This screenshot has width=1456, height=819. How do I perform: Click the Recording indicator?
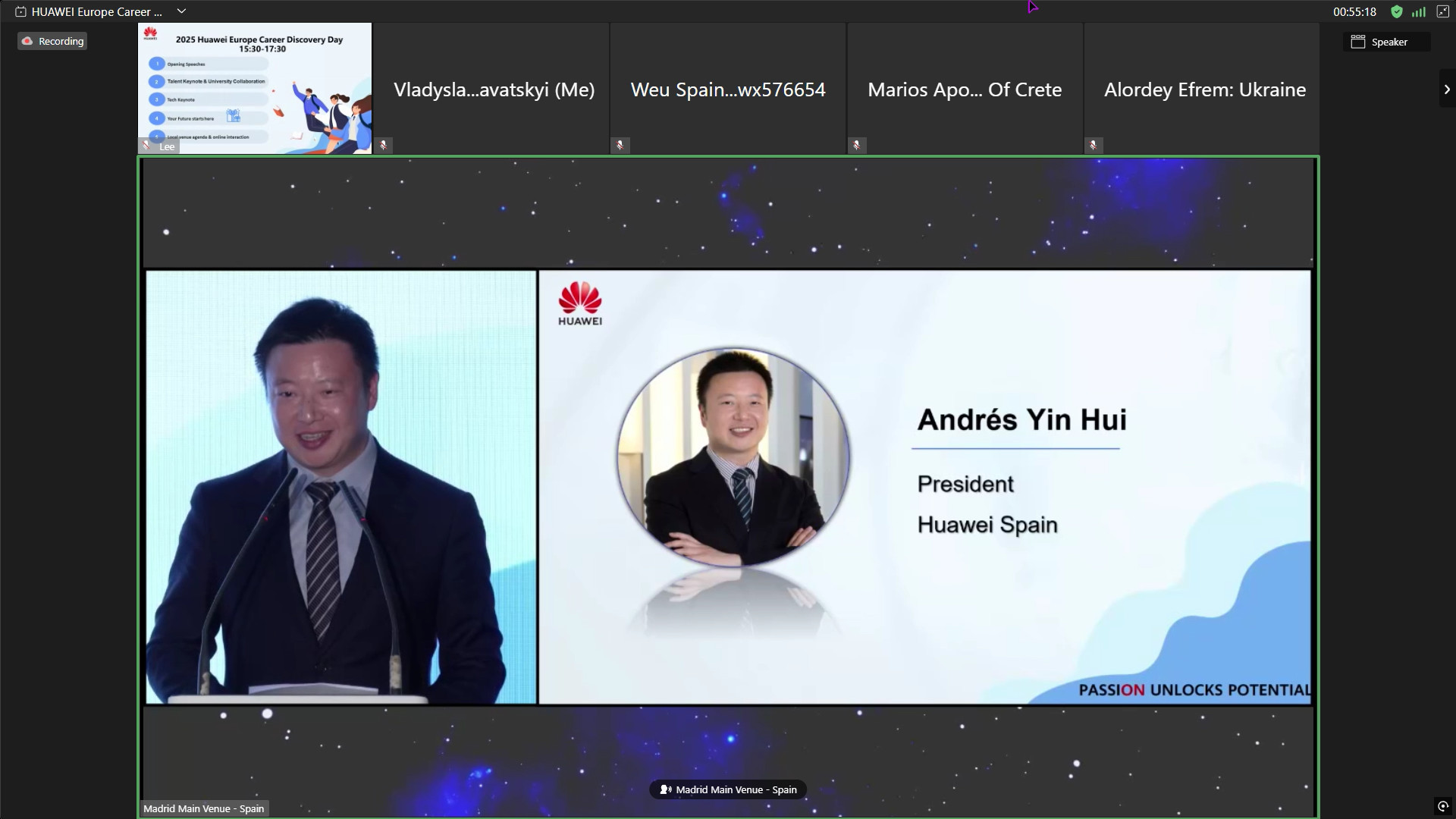(52, 42)
